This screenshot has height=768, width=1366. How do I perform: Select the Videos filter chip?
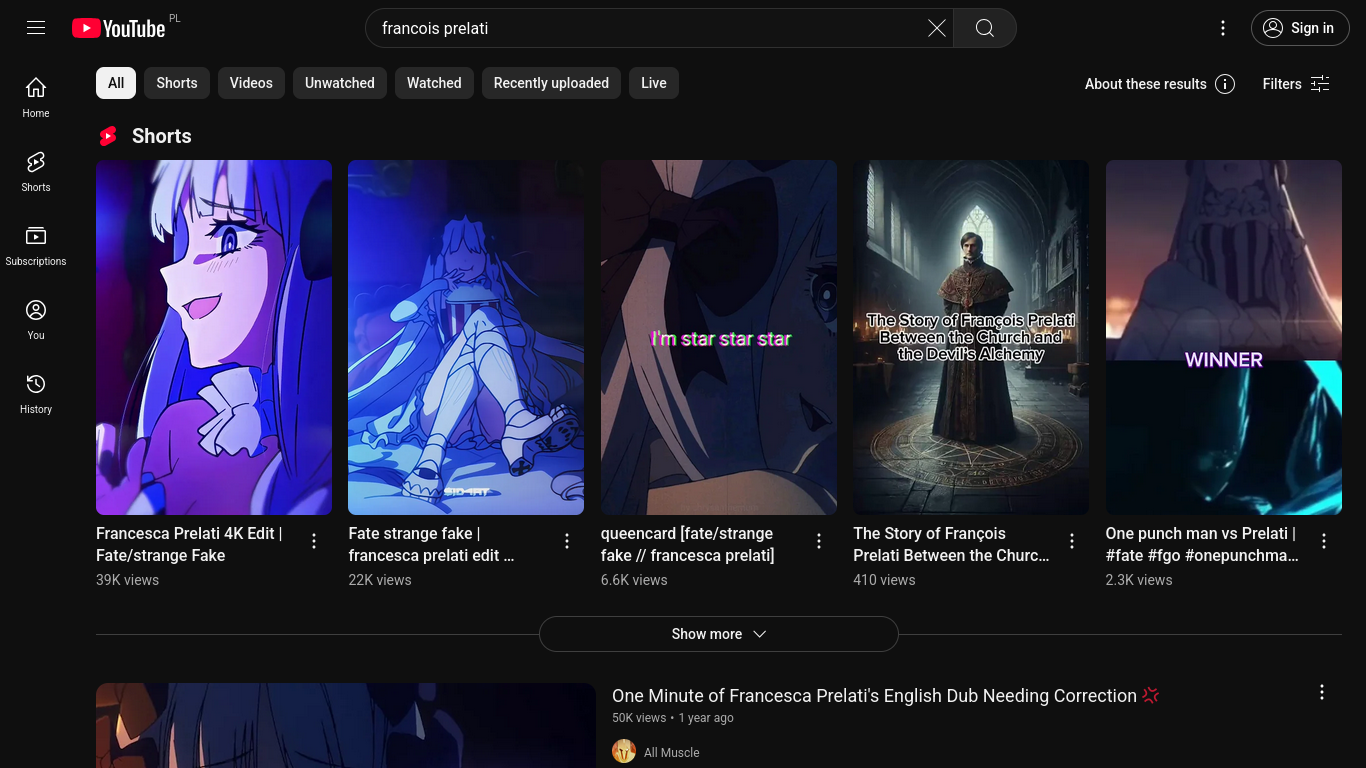[x=251, y=83]
